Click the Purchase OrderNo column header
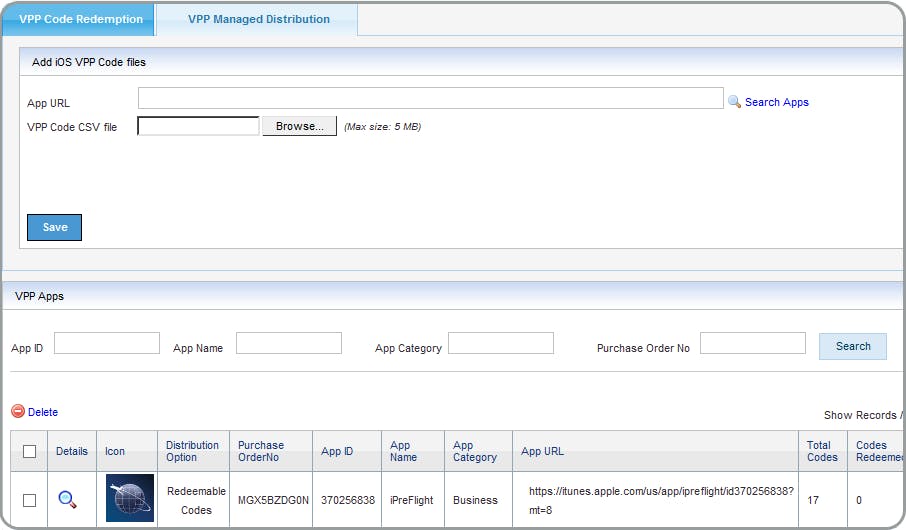906x530 pixels. pos(261,451)
